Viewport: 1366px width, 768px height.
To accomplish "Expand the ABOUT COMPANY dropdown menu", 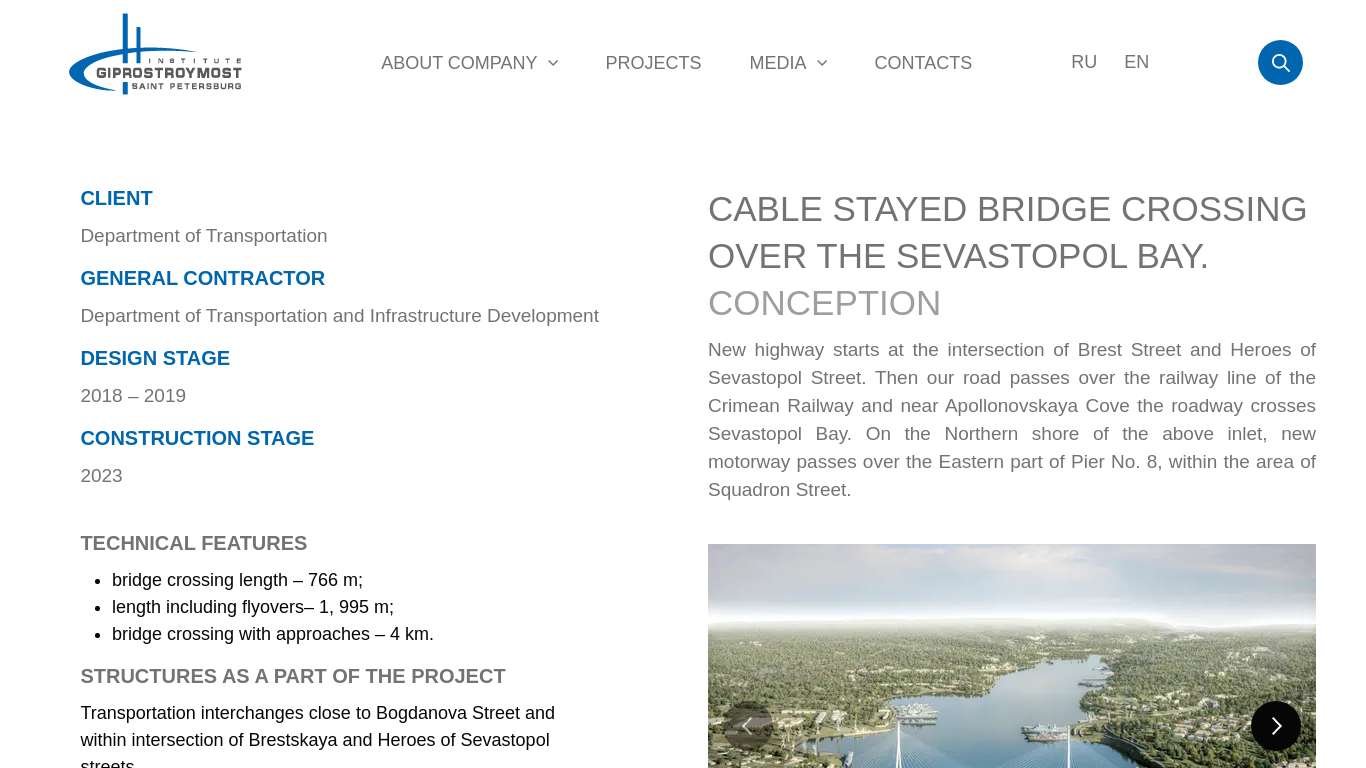I will [459, 63].
